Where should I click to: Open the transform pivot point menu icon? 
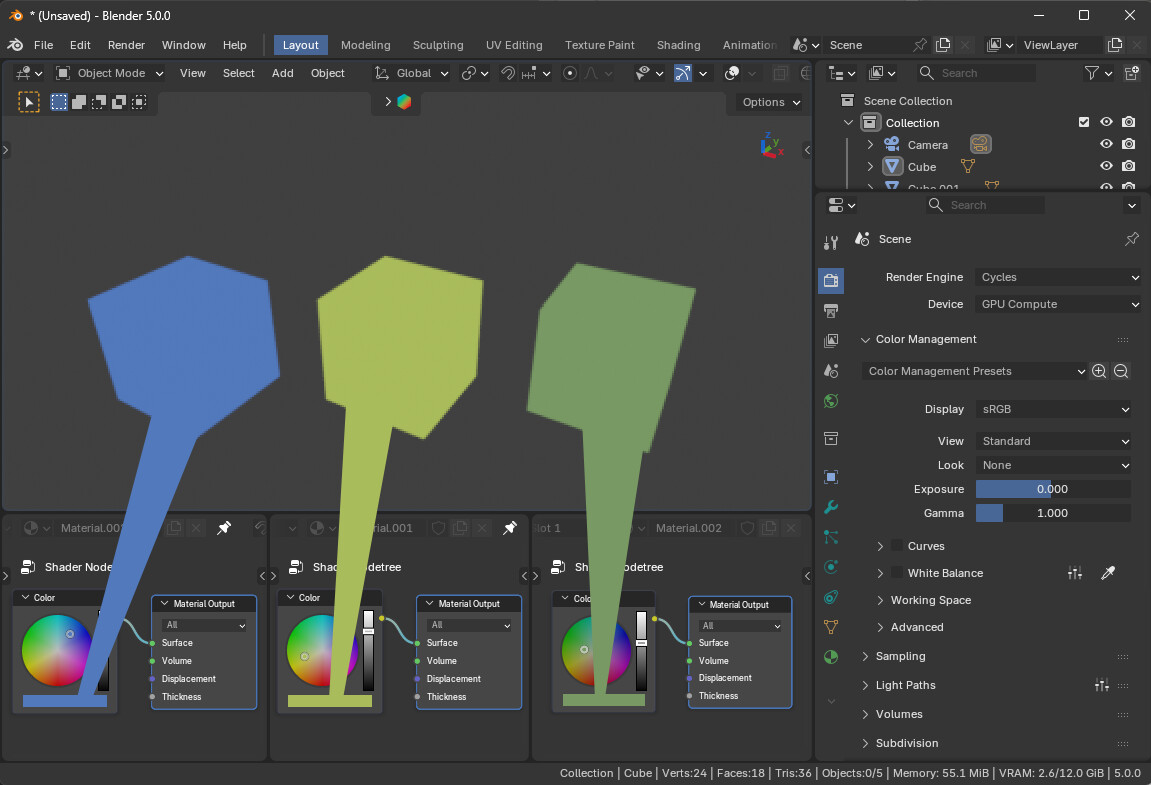pyautogui.click(x=474, y=73)
